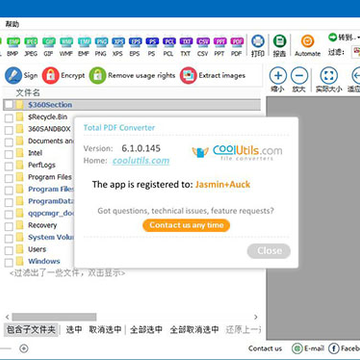Click 取消选中 to uncheck item

[105, 330]
